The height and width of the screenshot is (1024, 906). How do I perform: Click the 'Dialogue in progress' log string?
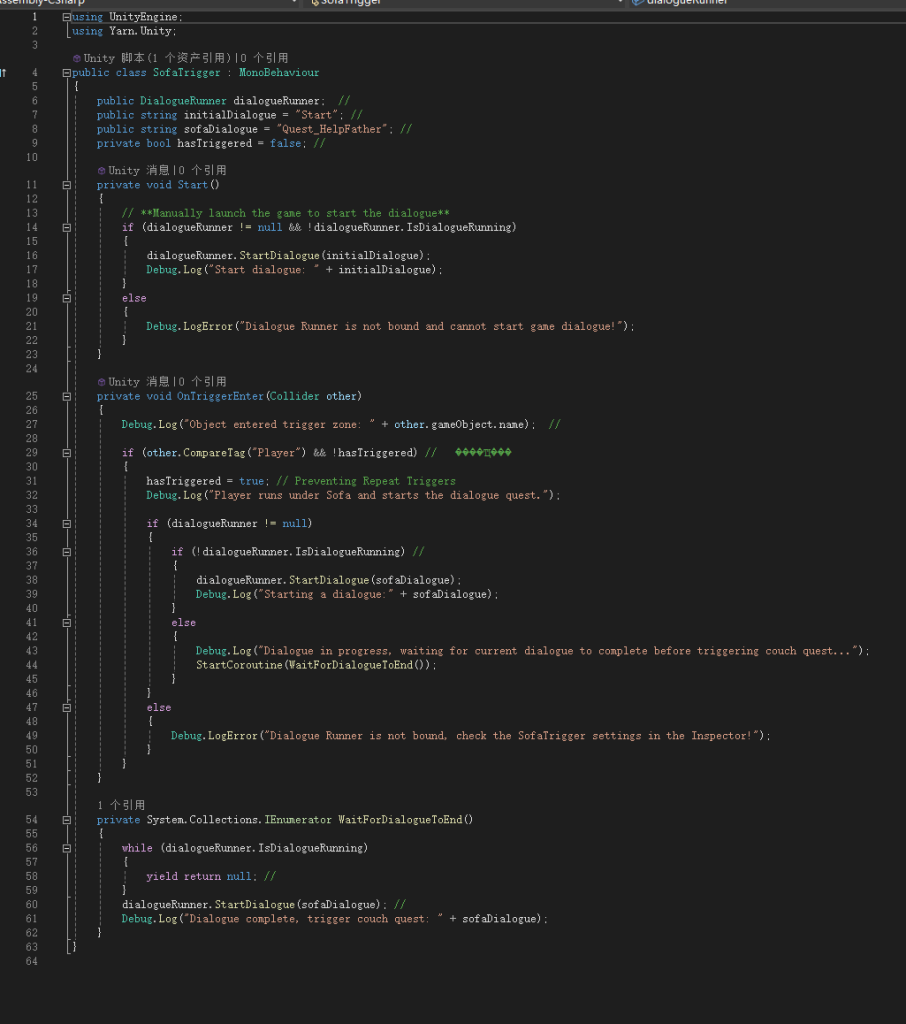557,651
